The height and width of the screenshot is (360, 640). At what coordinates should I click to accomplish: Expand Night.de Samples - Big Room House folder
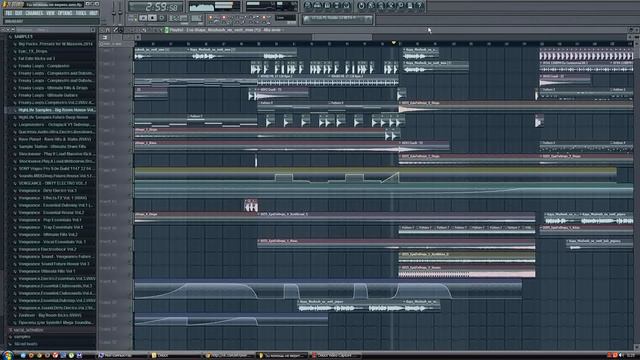54,110
